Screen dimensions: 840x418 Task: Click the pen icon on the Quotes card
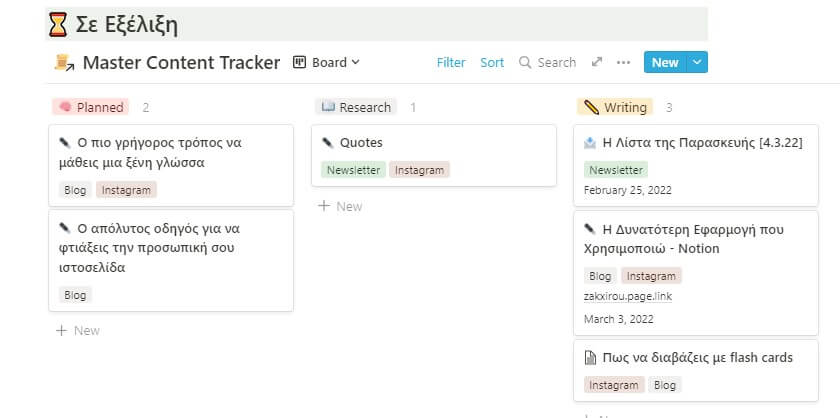(x=327, y=143)
